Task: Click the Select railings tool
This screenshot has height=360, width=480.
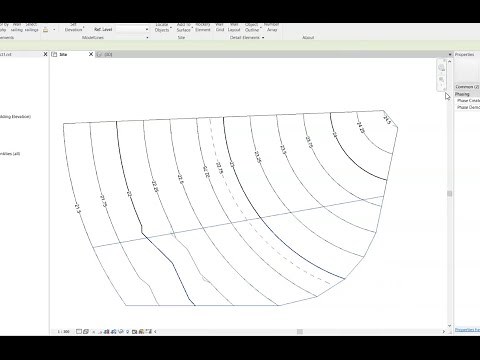Action: pyautogui.click(x=32, y=27)
